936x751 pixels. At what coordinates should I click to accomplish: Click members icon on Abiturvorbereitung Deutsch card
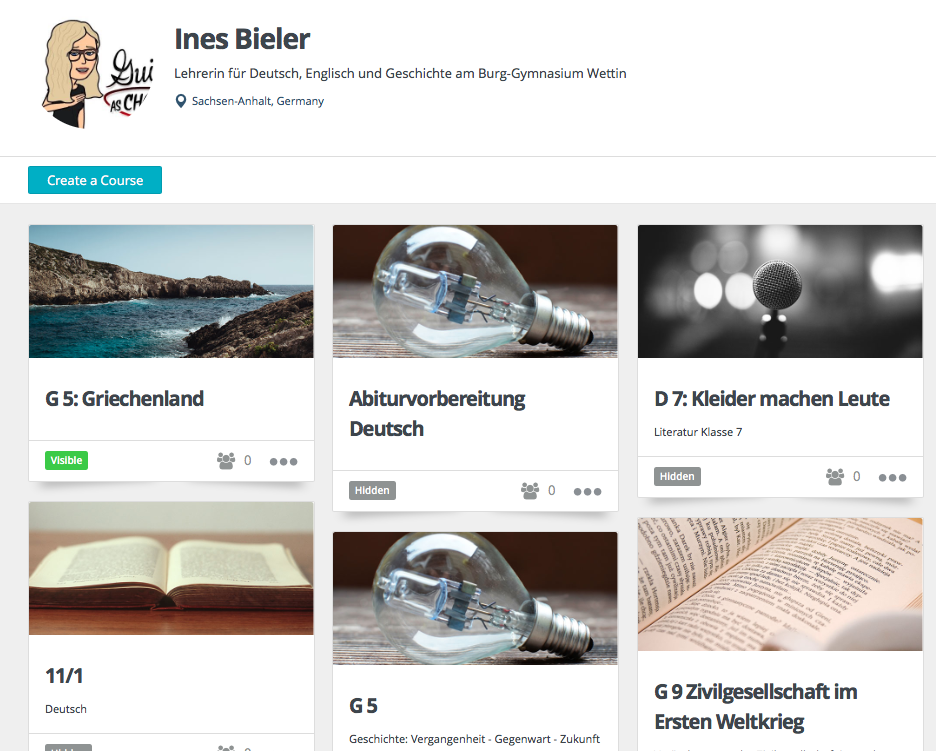click(529, 490)
